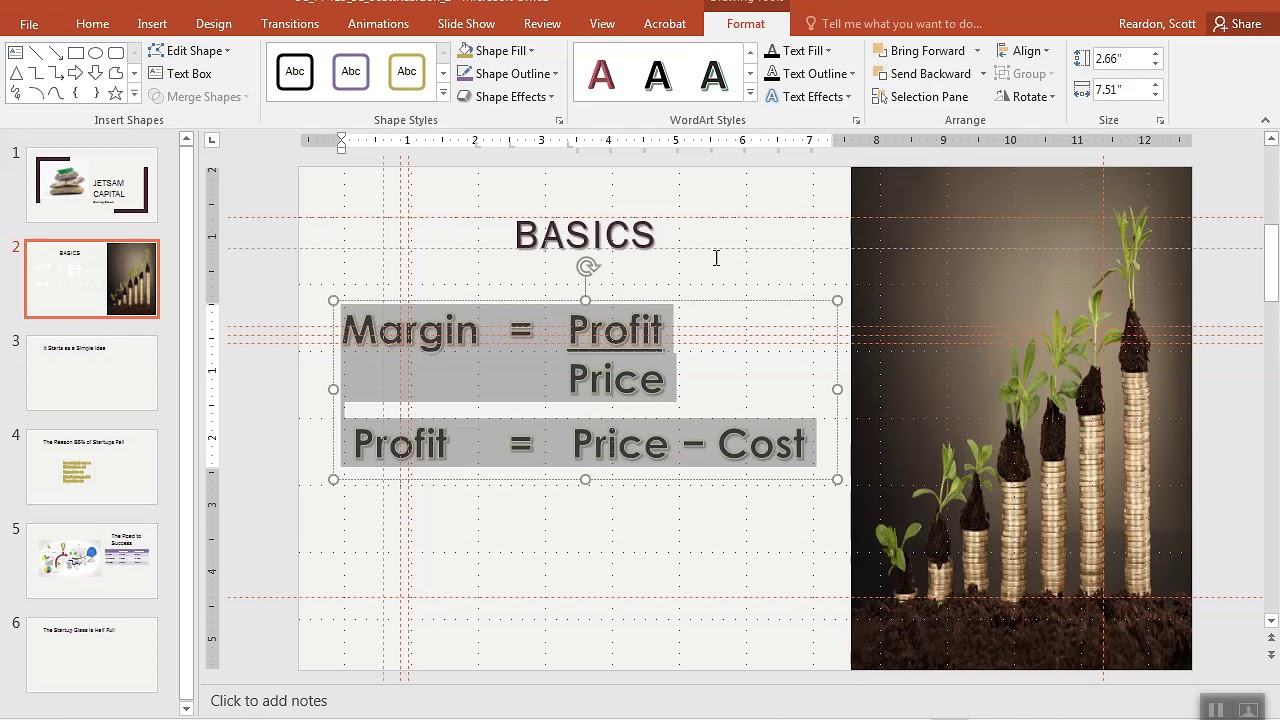
Task: Select the down arrow shape
Action: 95,73
